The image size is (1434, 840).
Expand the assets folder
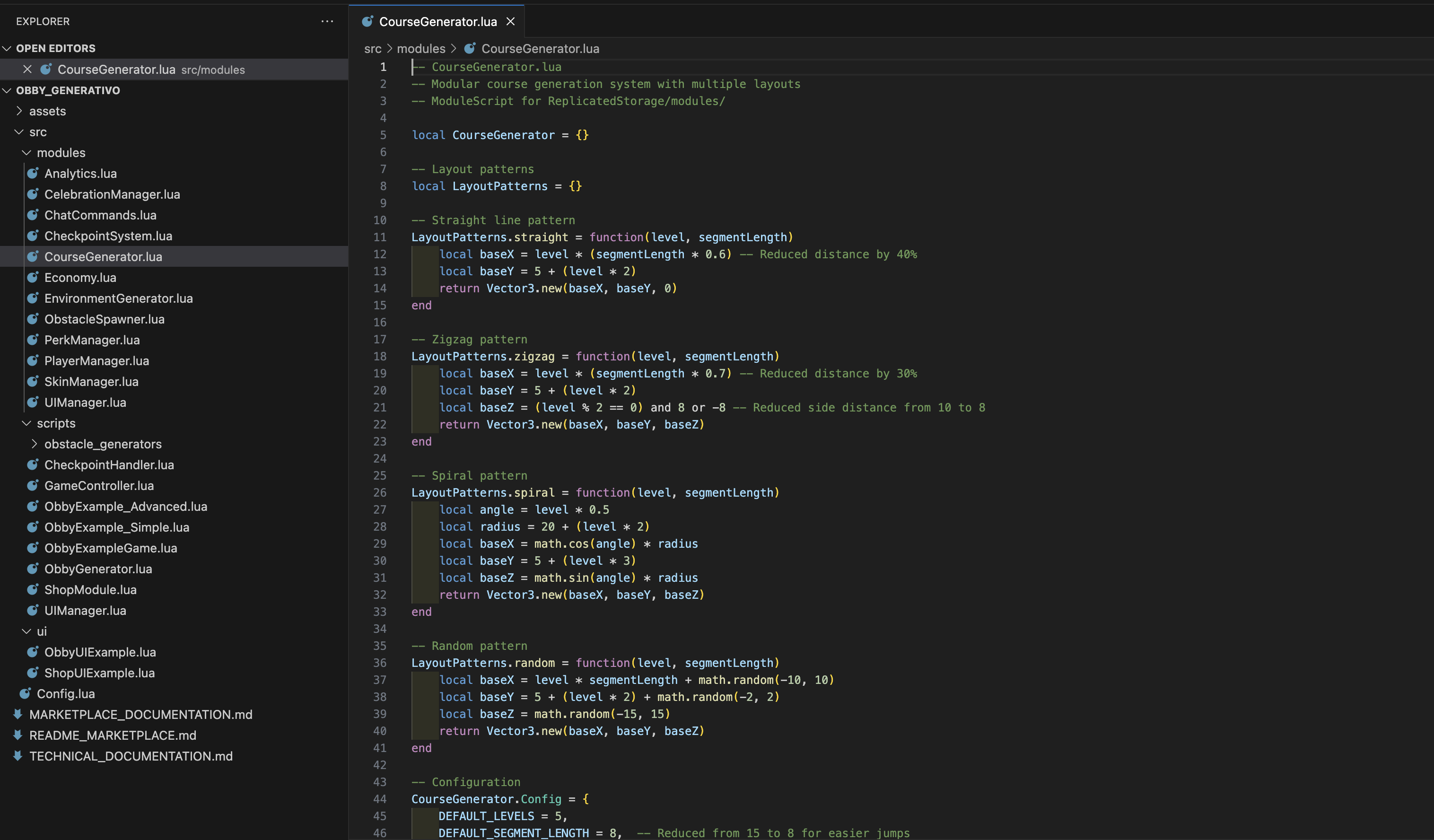tap(19, 111)
